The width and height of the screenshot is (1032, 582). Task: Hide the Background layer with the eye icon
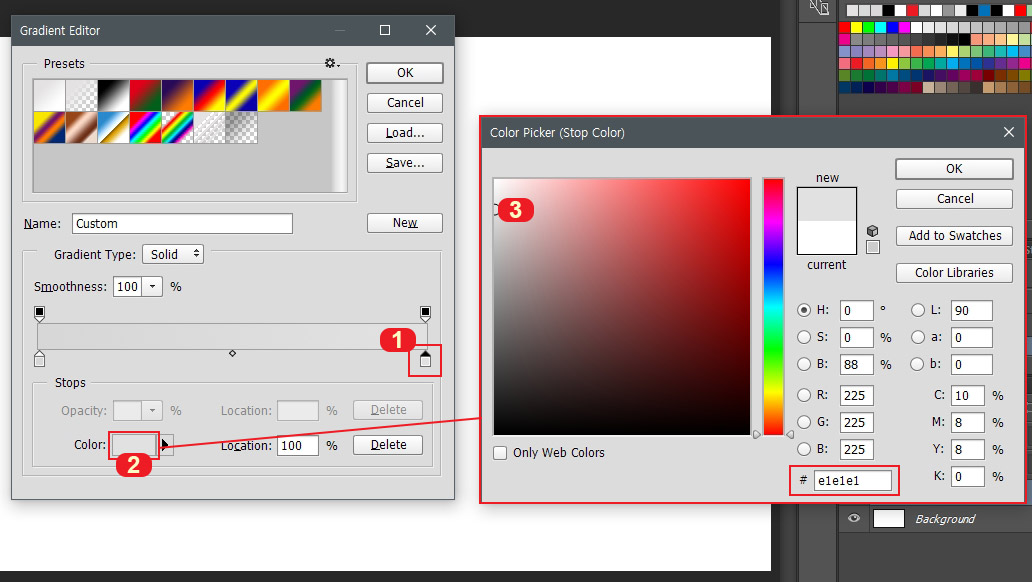(x=854, y=518)
